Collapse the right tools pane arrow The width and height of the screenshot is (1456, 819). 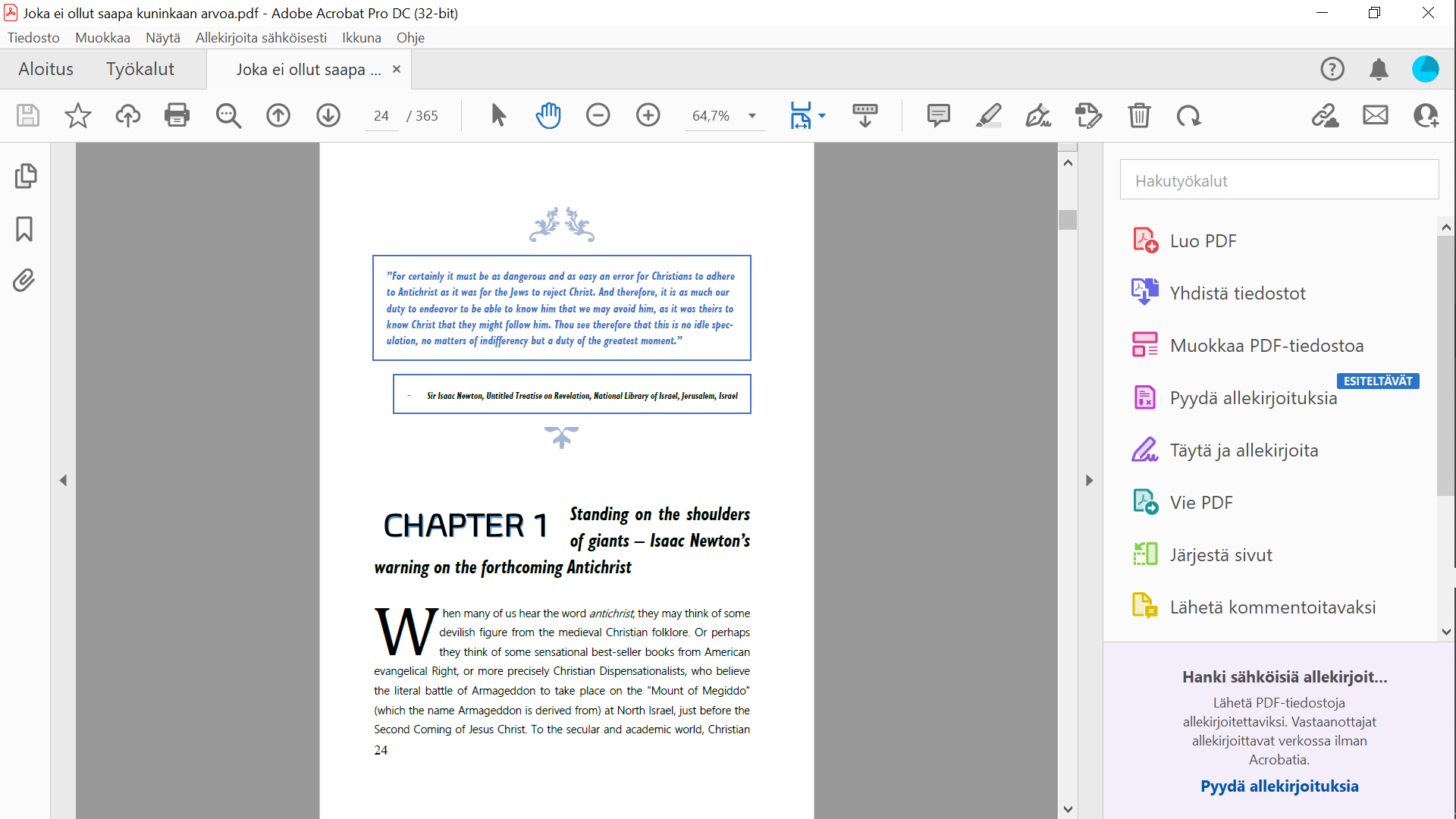coord(1089,480)
